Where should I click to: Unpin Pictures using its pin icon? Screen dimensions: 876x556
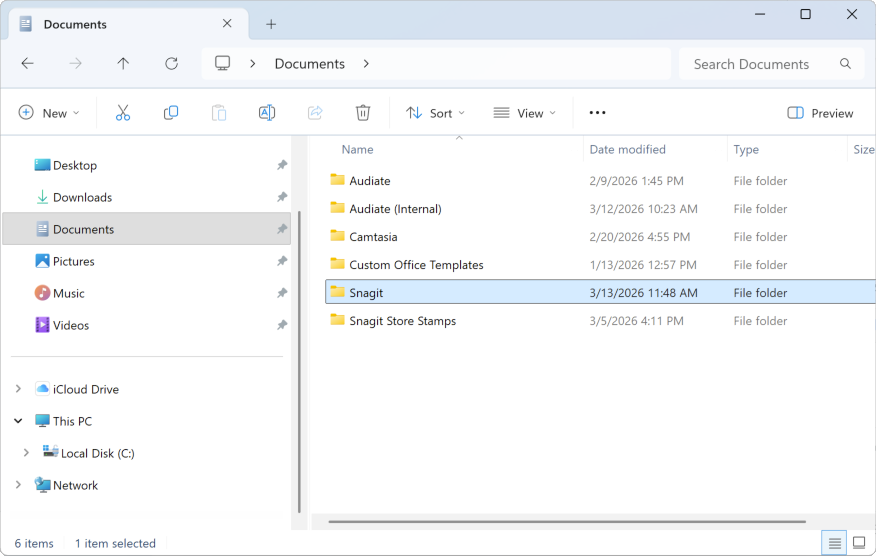point(282,261)
